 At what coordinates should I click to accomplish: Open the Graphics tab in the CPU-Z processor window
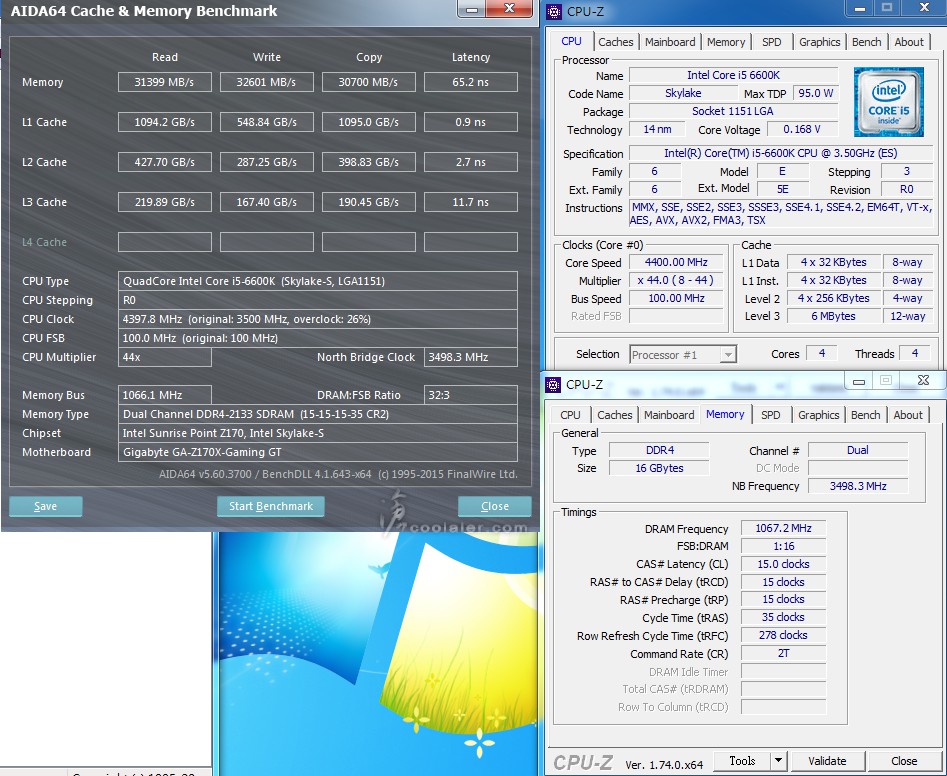(x=820, y=42)
